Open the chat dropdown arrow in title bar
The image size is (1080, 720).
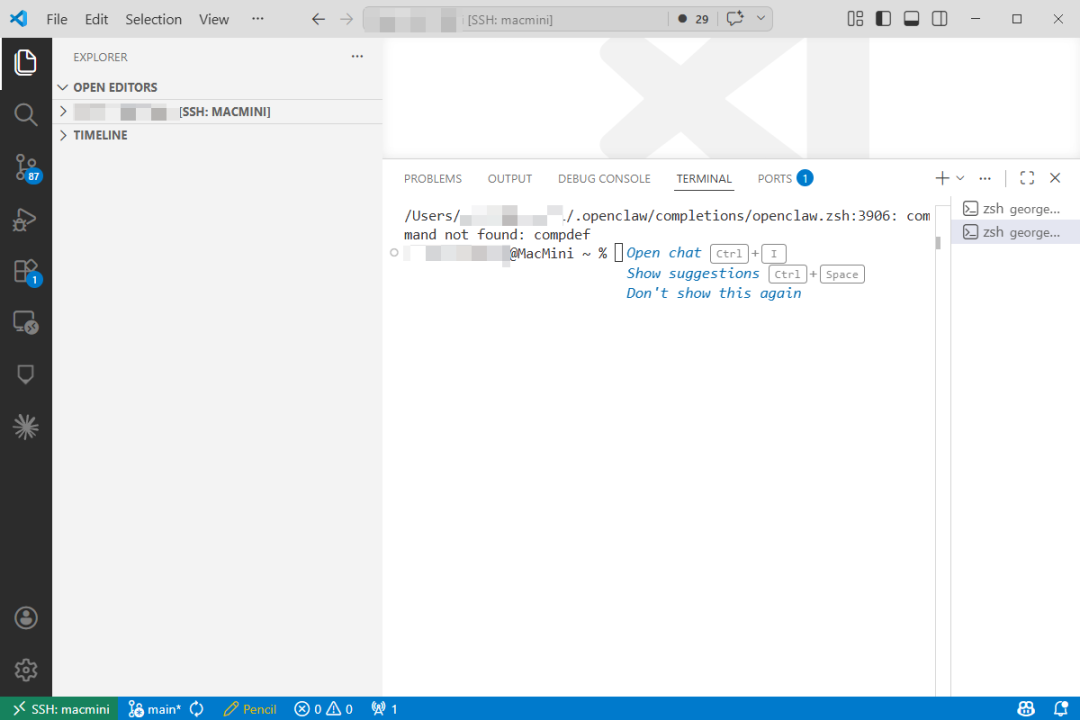[x=760, y=19]
